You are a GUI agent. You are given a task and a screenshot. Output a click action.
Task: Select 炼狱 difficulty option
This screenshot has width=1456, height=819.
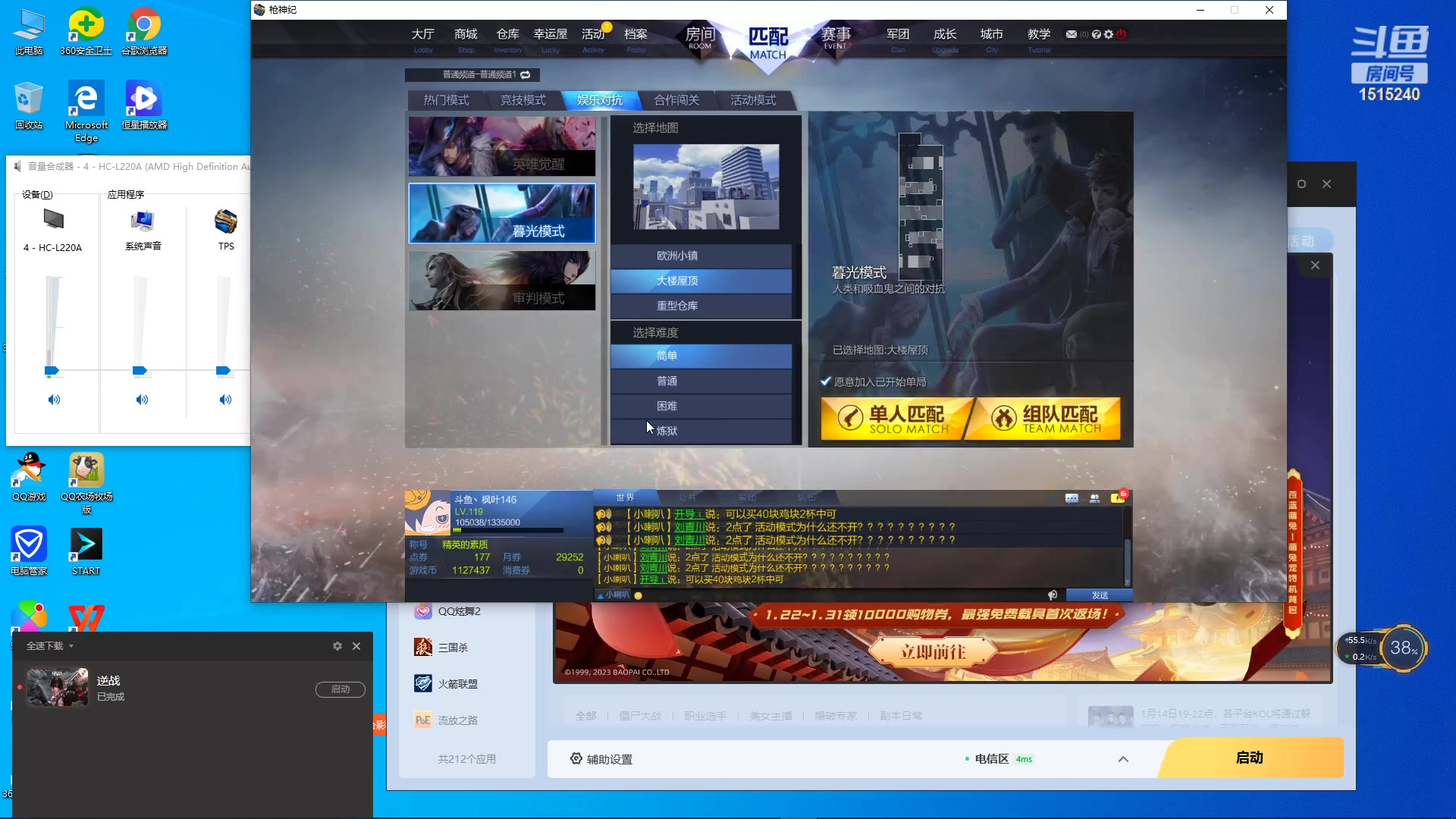tap(701, 431)
